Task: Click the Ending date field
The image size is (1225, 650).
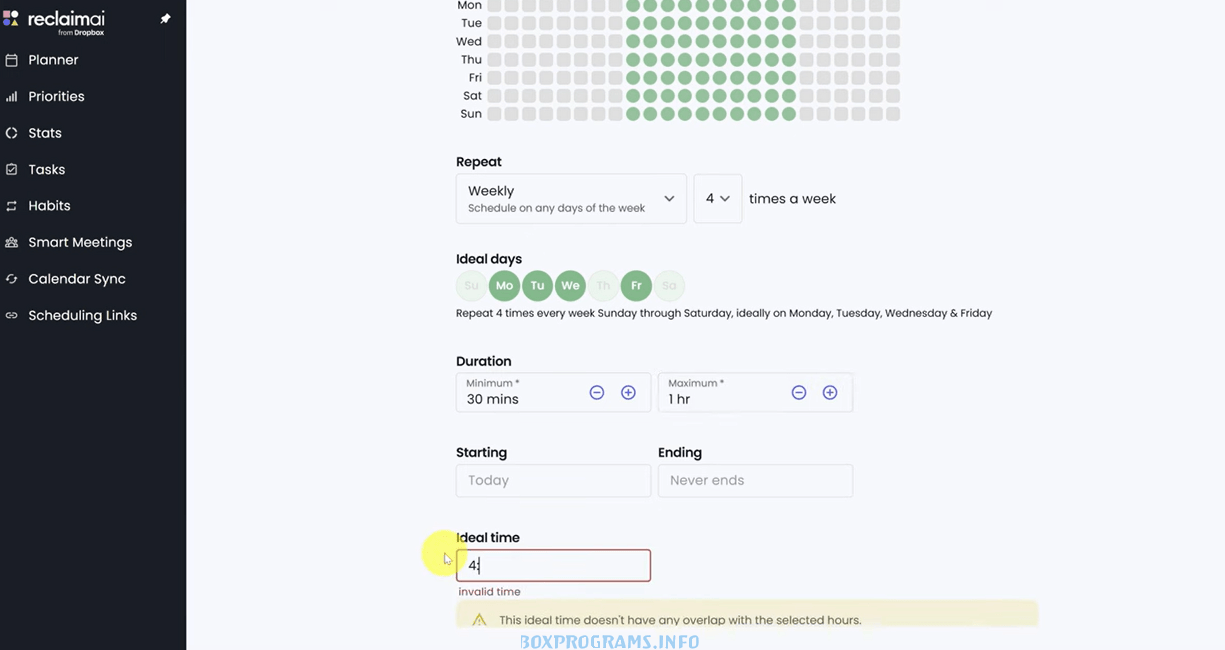Action: (x=755, y=481)
